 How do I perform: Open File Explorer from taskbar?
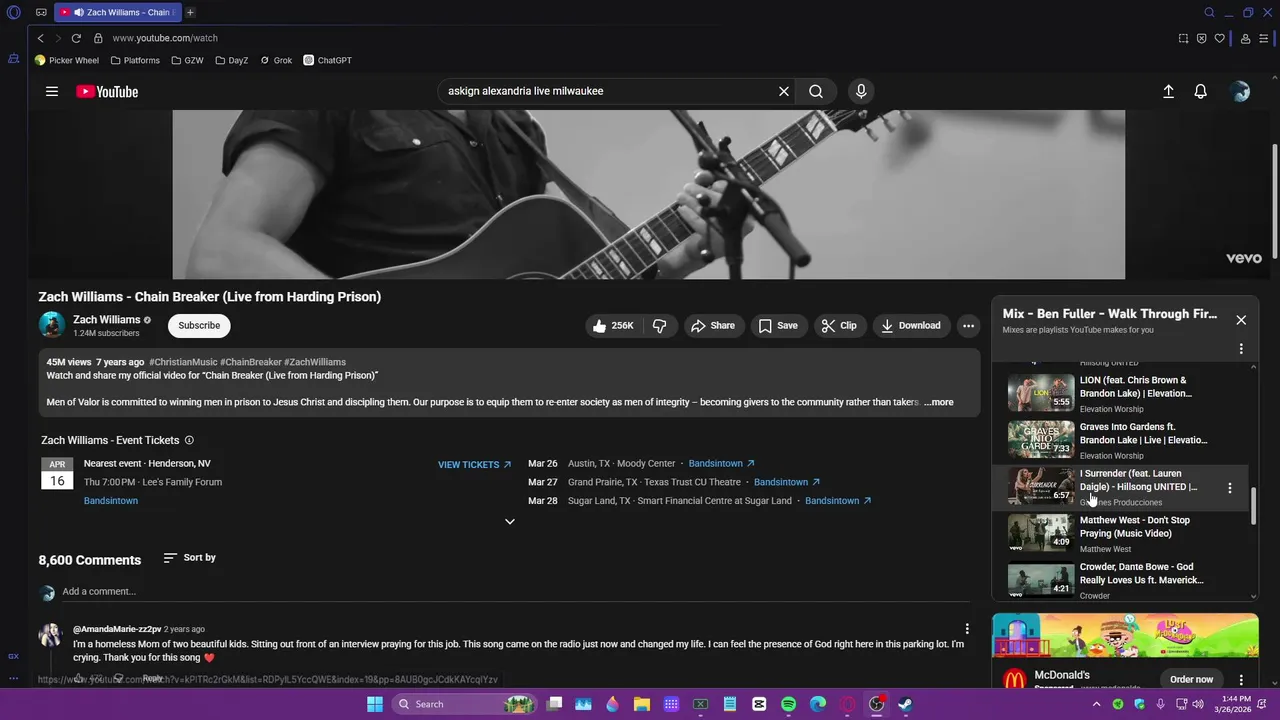642,704
